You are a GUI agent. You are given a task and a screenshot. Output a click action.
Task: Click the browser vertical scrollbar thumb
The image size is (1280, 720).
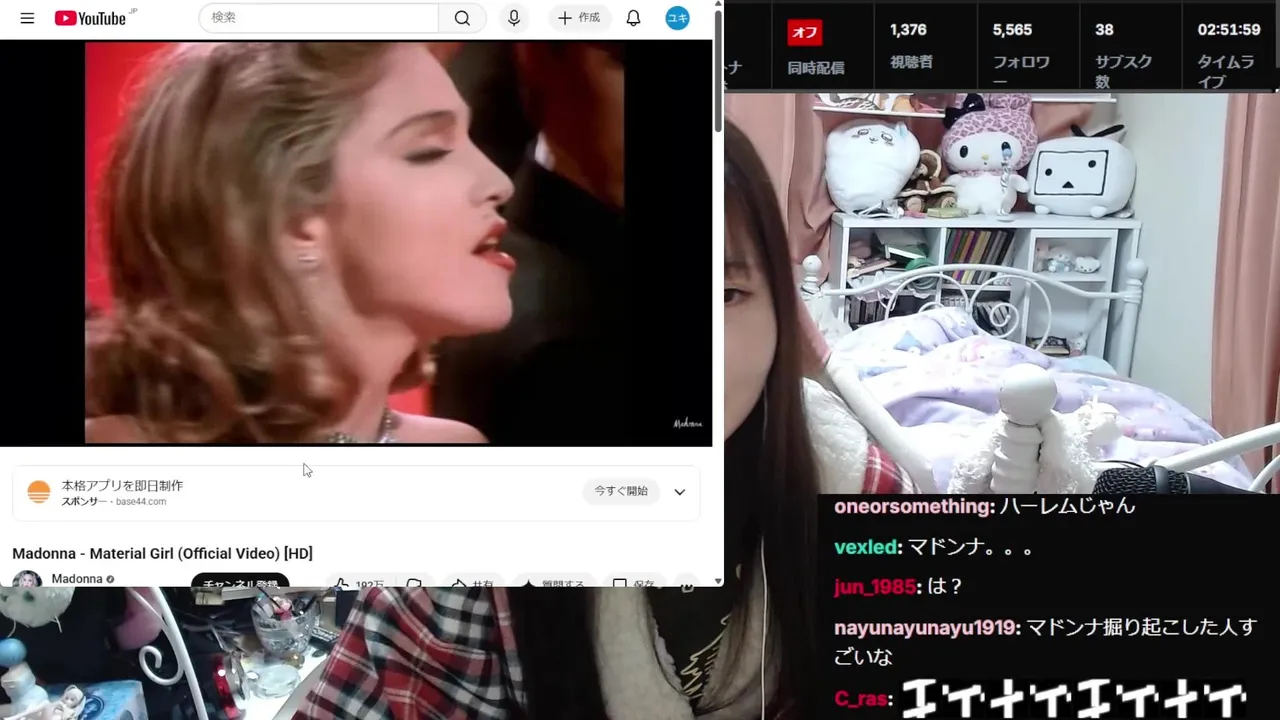717,70
